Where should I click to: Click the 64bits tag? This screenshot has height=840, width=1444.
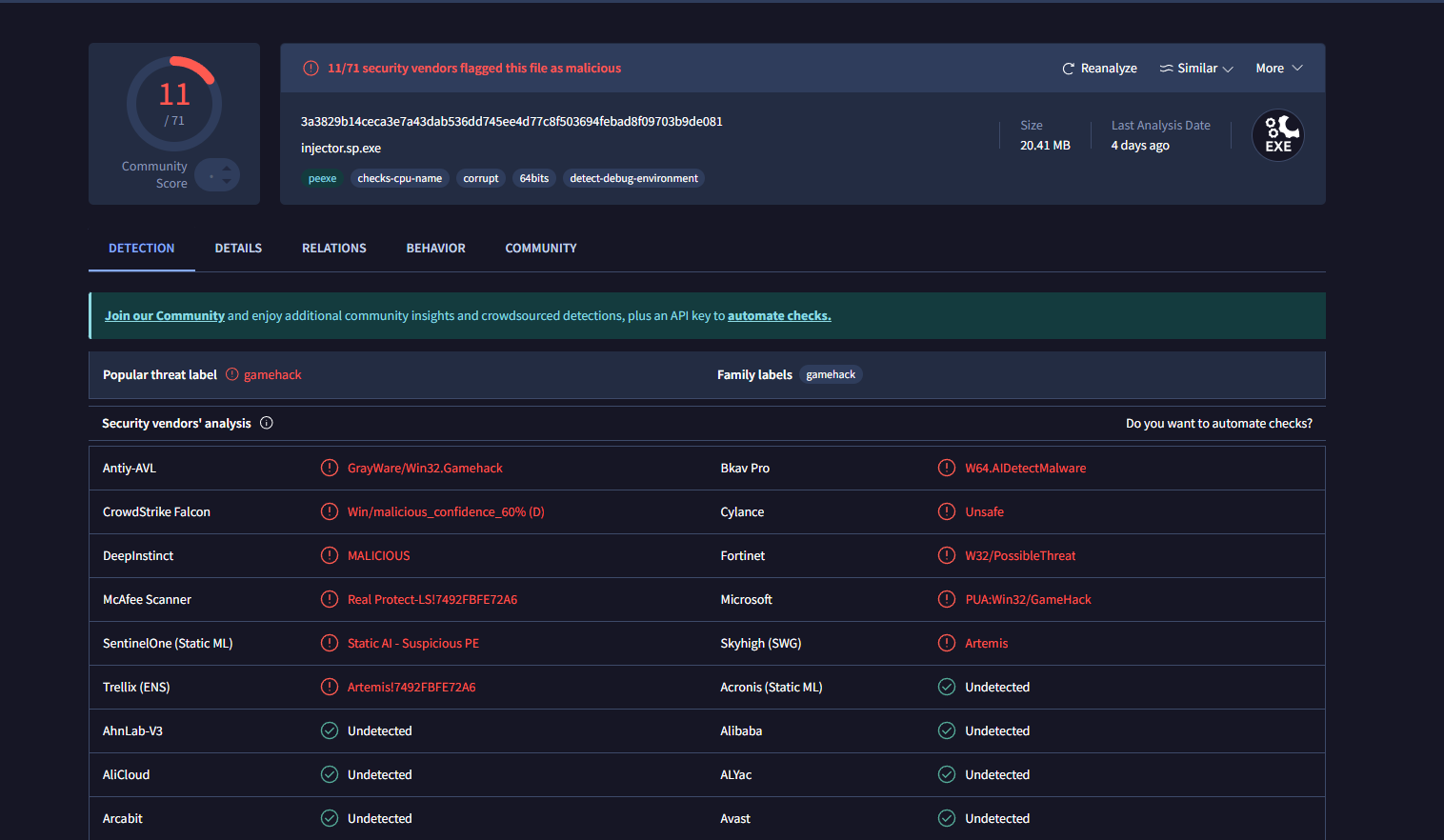tap(534, 178)
